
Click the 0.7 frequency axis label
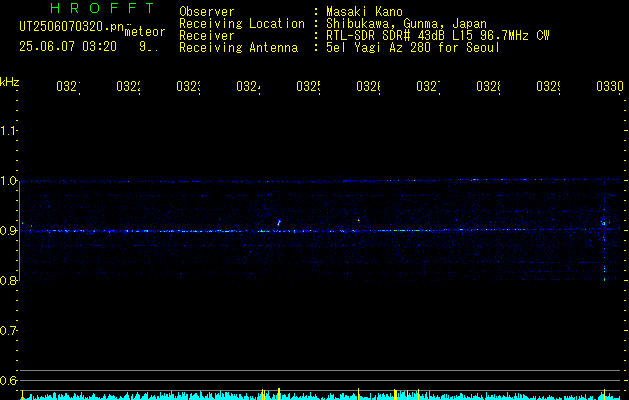8,331
